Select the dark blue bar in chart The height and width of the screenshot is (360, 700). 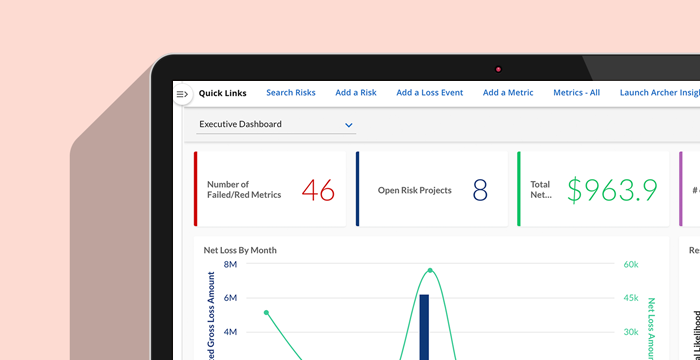coord(424,327)
